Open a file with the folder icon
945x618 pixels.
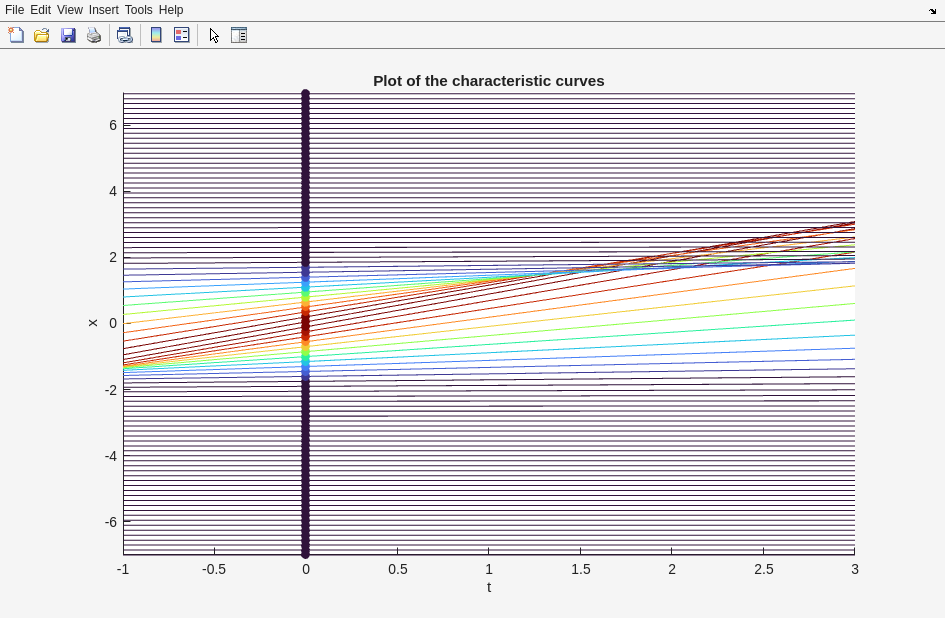(x=42, y=35)
